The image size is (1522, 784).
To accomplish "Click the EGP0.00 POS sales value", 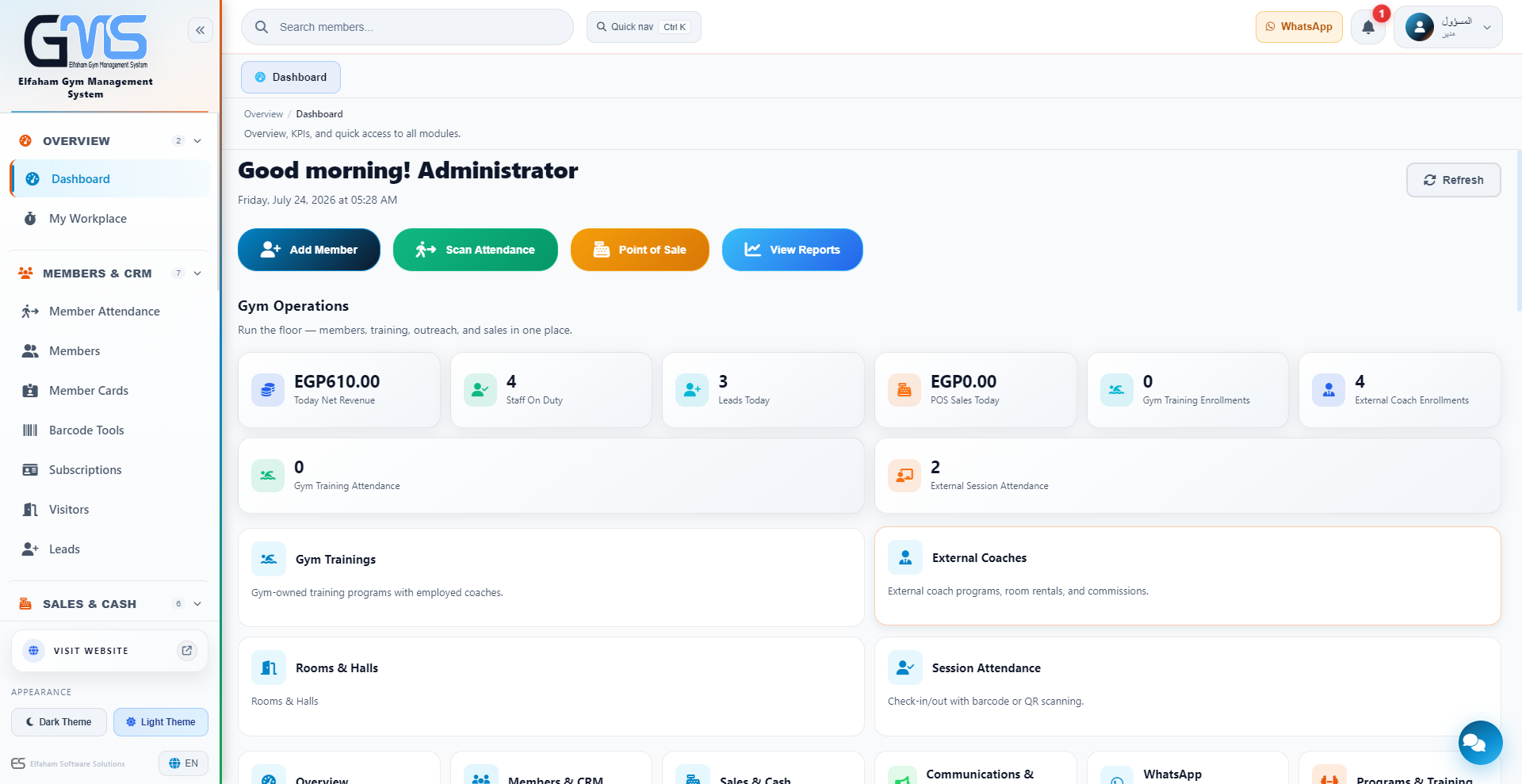I will point(963,381).
